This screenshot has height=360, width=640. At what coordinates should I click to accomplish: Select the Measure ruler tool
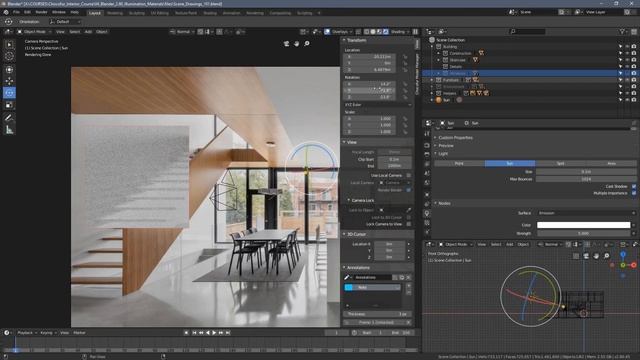coord(9,130)
